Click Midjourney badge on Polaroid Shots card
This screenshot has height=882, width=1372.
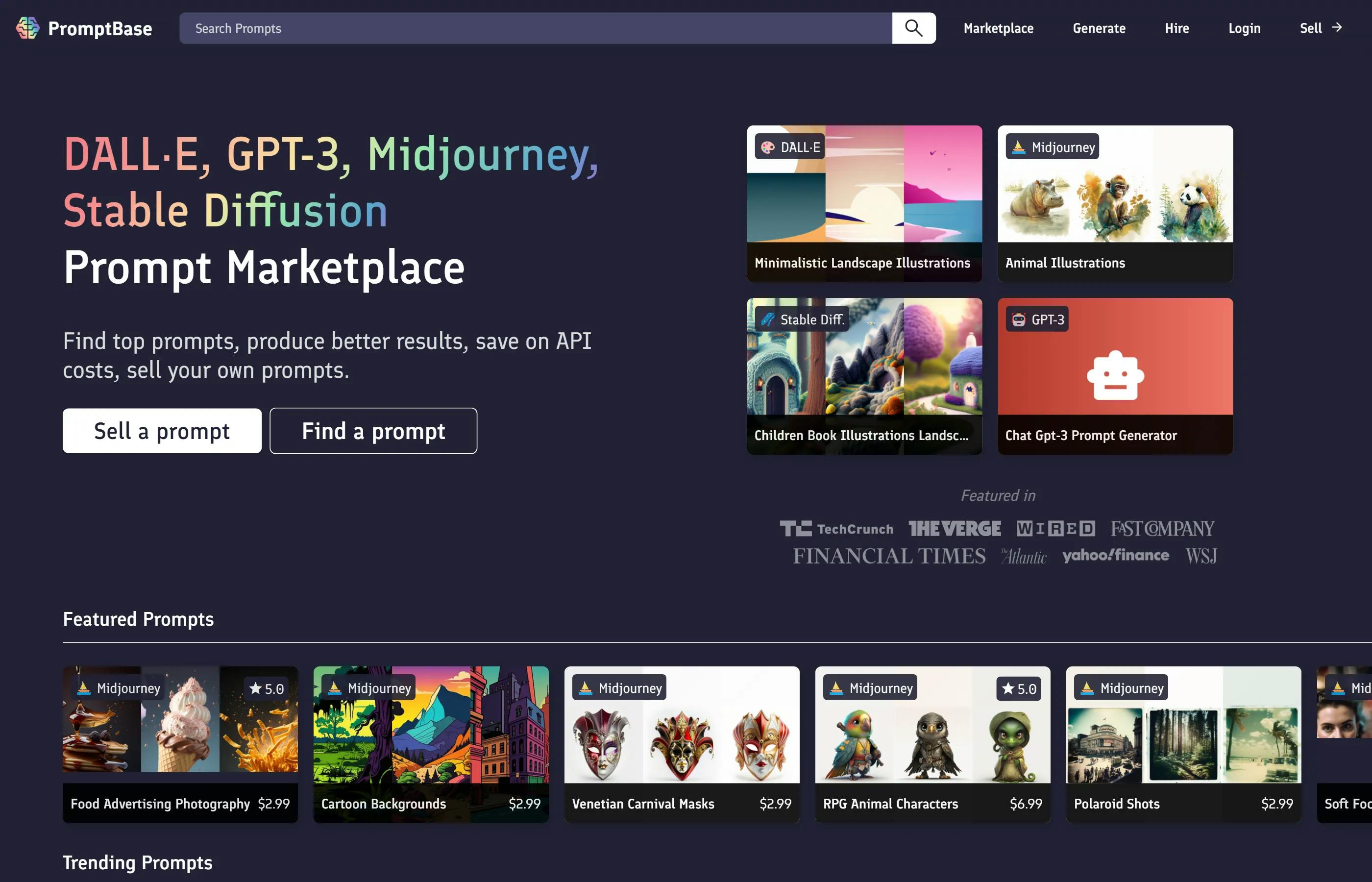pyautogui.click(x=1122, y=688)
